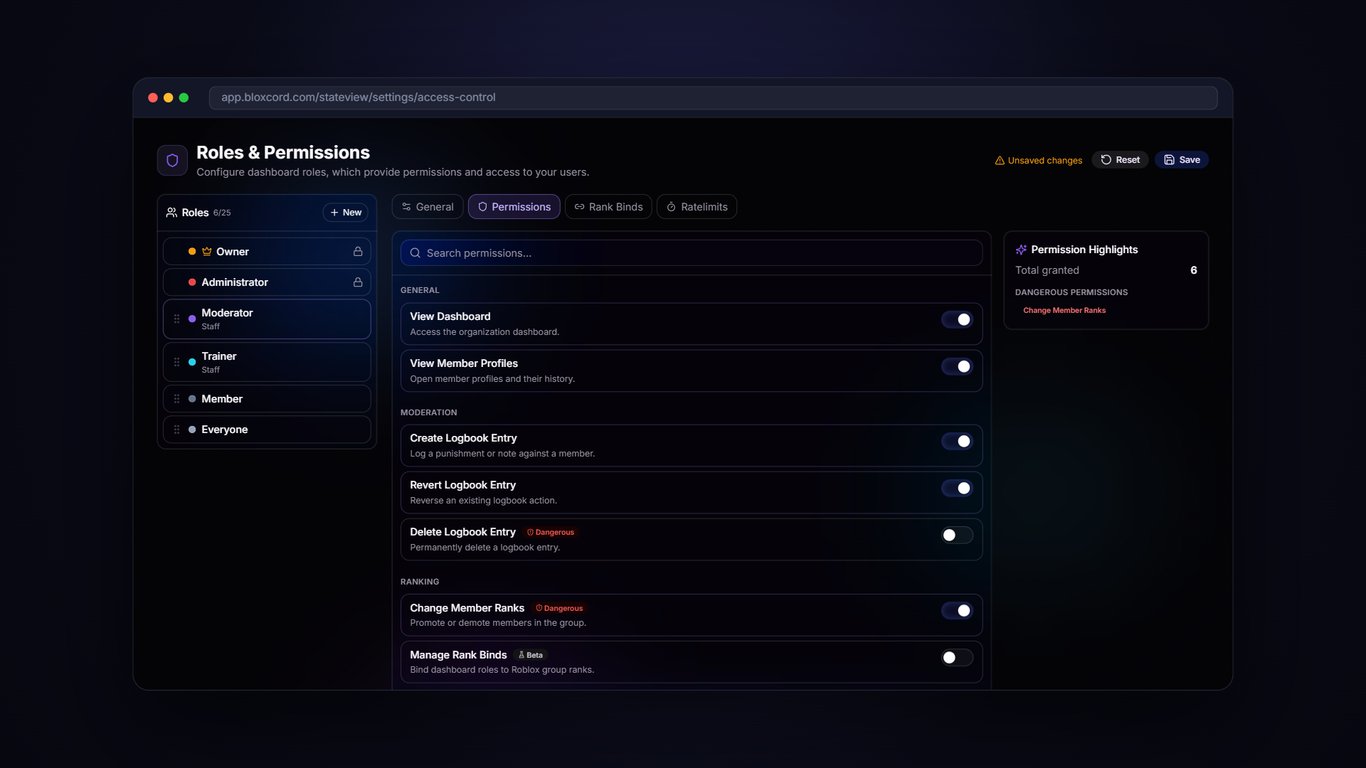Click the purple color dot of the Moderator role

click(192, 319)
